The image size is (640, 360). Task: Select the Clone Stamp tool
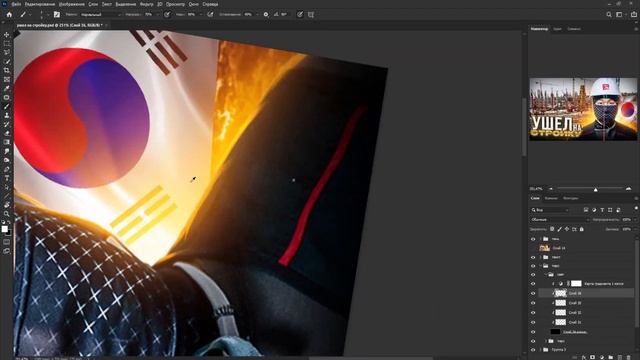click(x=7, y=116)
